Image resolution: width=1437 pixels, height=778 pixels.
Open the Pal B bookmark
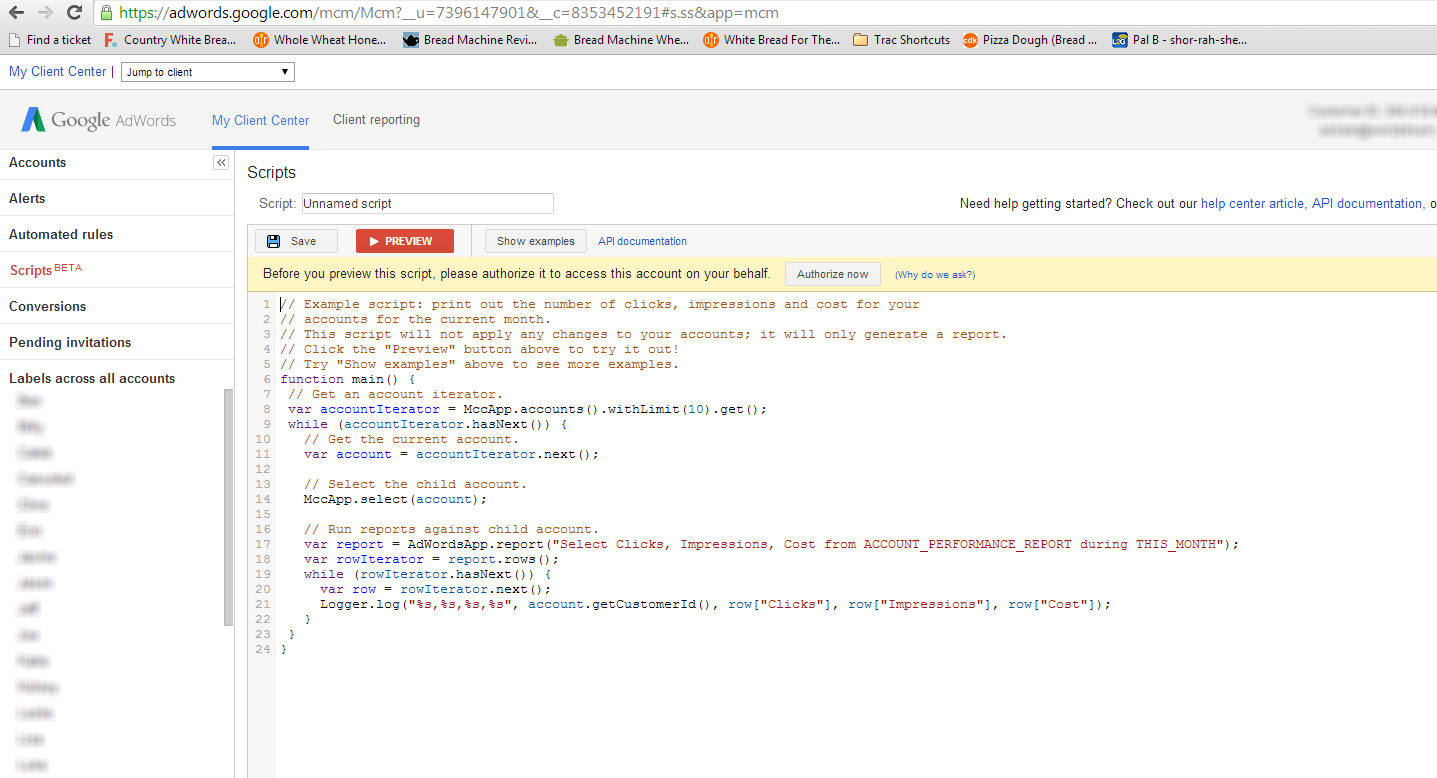(1180, 40)
